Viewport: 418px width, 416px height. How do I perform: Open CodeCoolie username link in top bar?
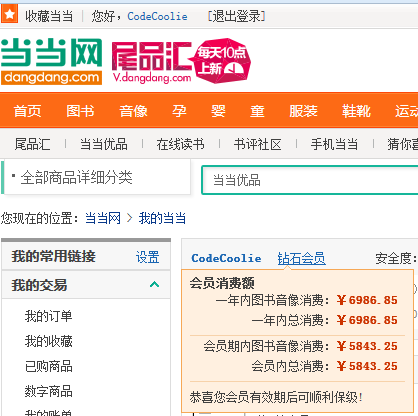click(x=157, y=16)
